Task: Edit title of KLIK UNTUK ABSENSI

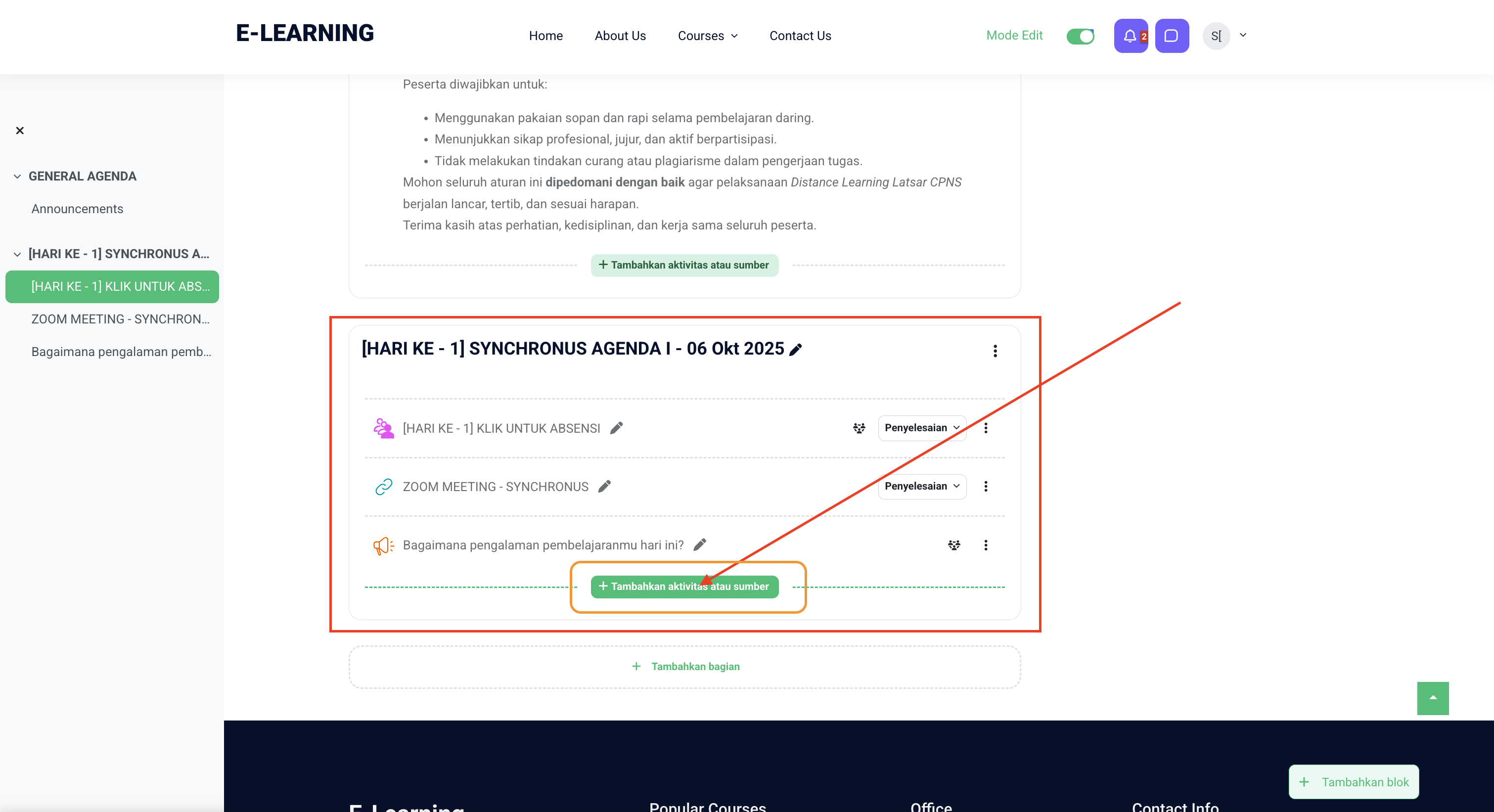Action: pyautogui.click(x=617, y=428)
